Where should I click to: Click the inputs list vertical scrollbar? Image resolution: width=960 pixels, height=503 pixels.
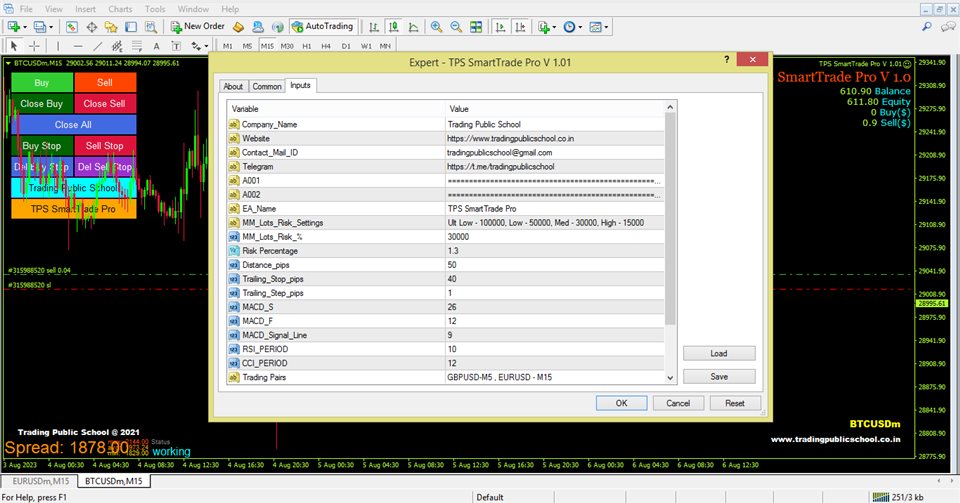click(x=670, y=219)
